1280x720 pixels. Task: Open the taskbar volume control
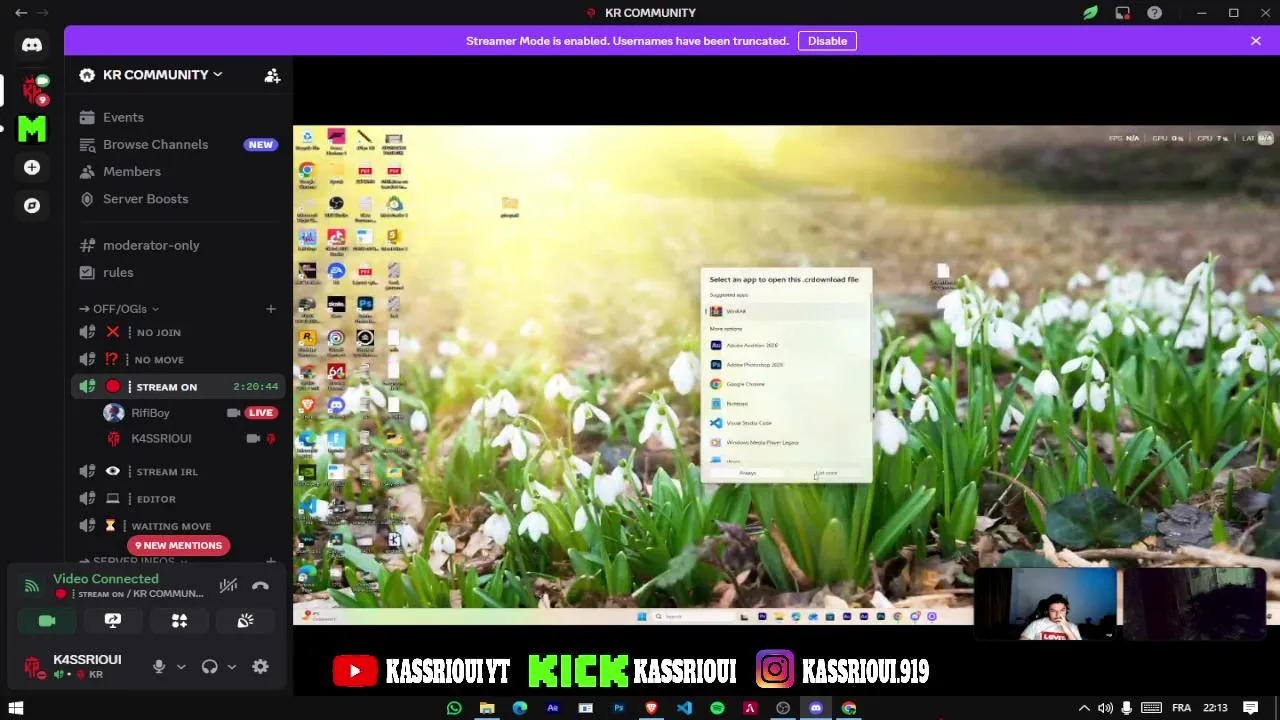(1105, 708)
